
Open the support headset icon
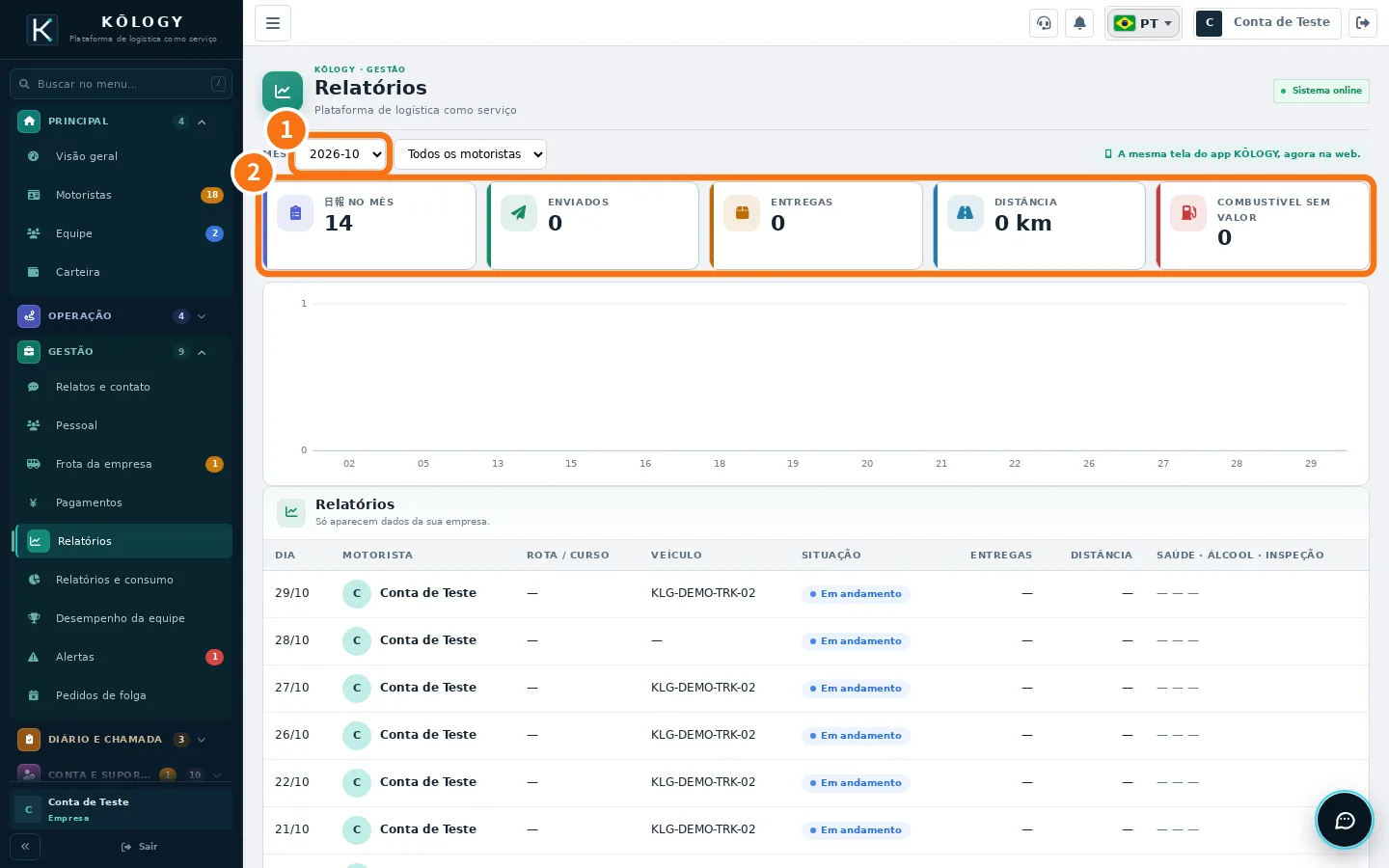1044,23
